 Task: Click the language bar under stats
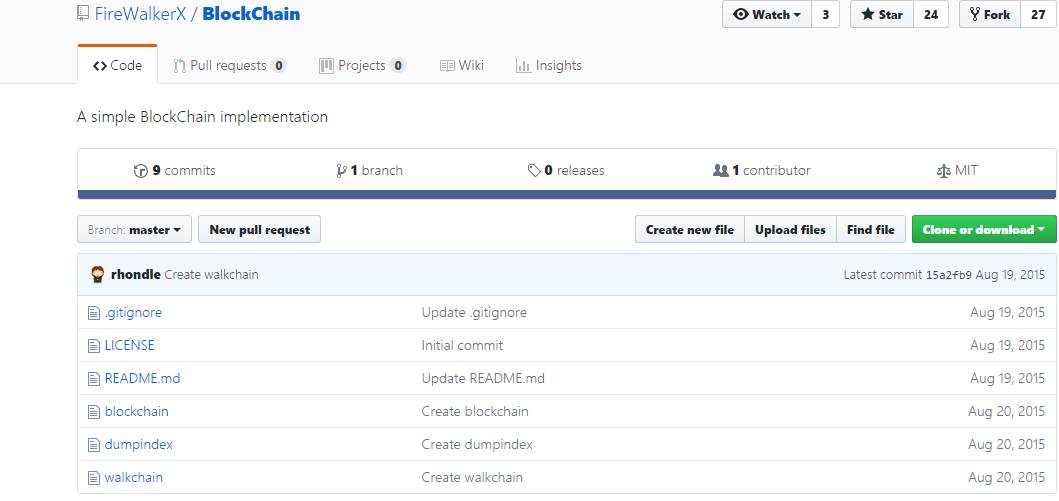point(567,194)
